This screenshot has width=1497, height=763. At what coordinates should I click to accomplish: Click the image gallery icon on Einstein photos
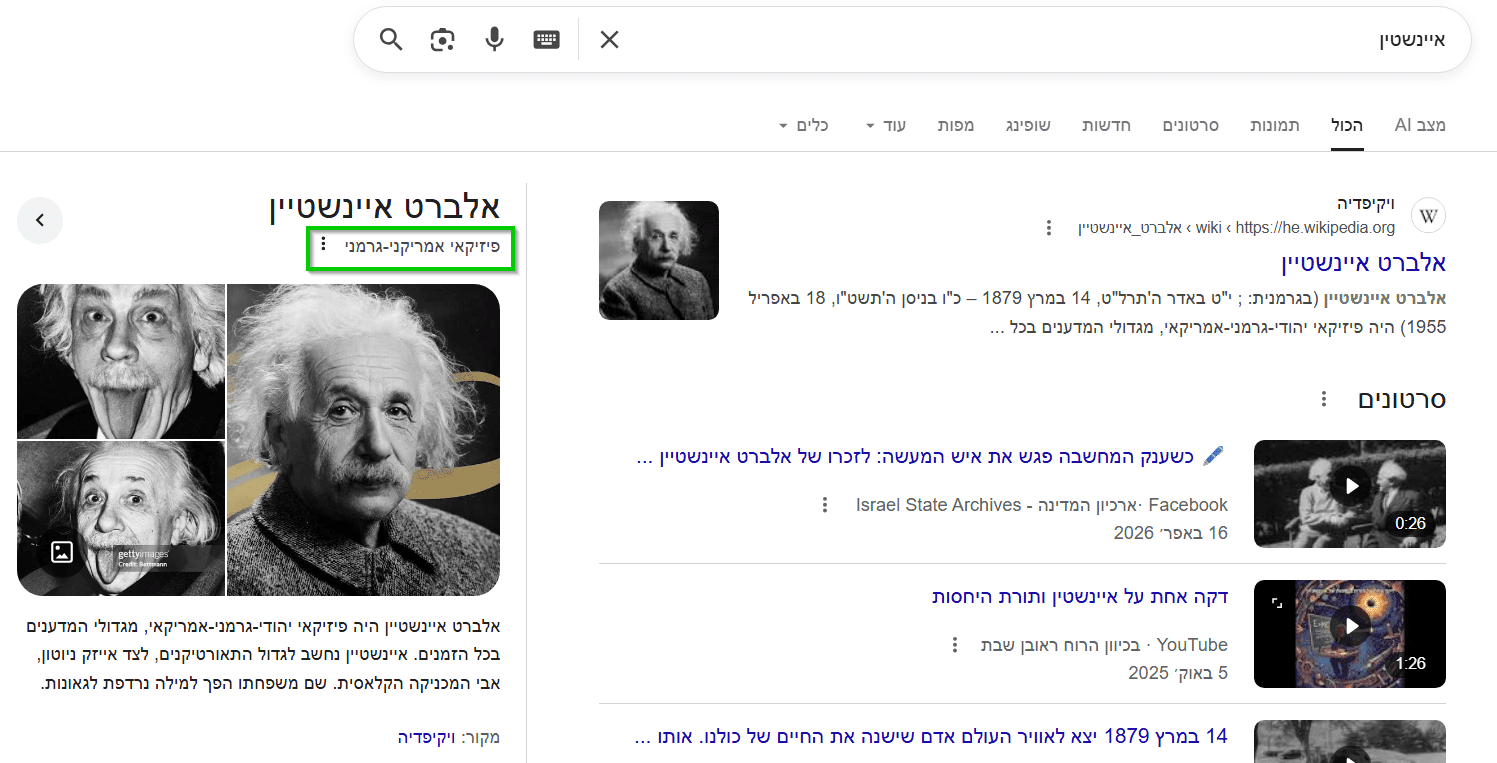tap(61, 551)
